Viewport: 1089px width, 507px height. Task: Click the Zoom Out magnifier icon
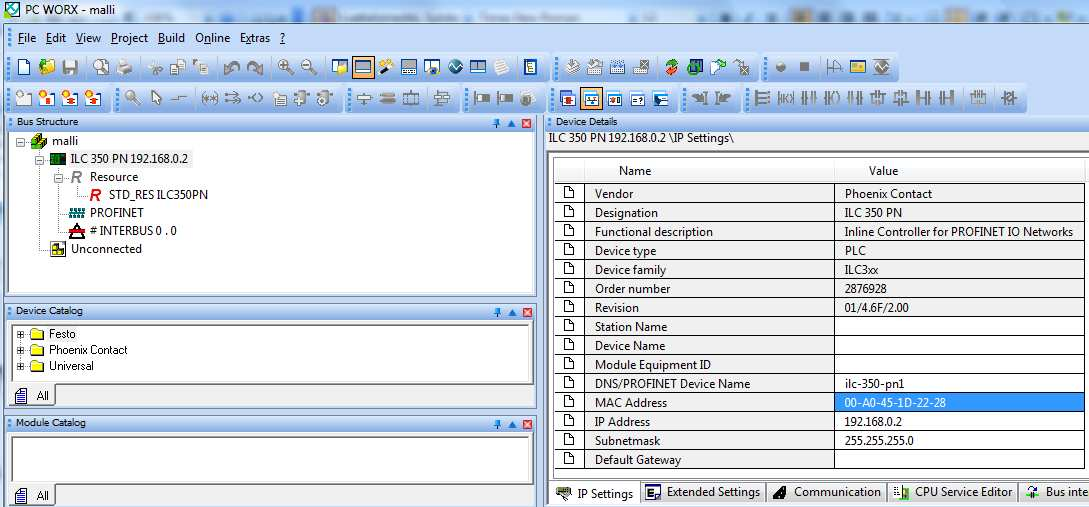click(x=309, y=67)
